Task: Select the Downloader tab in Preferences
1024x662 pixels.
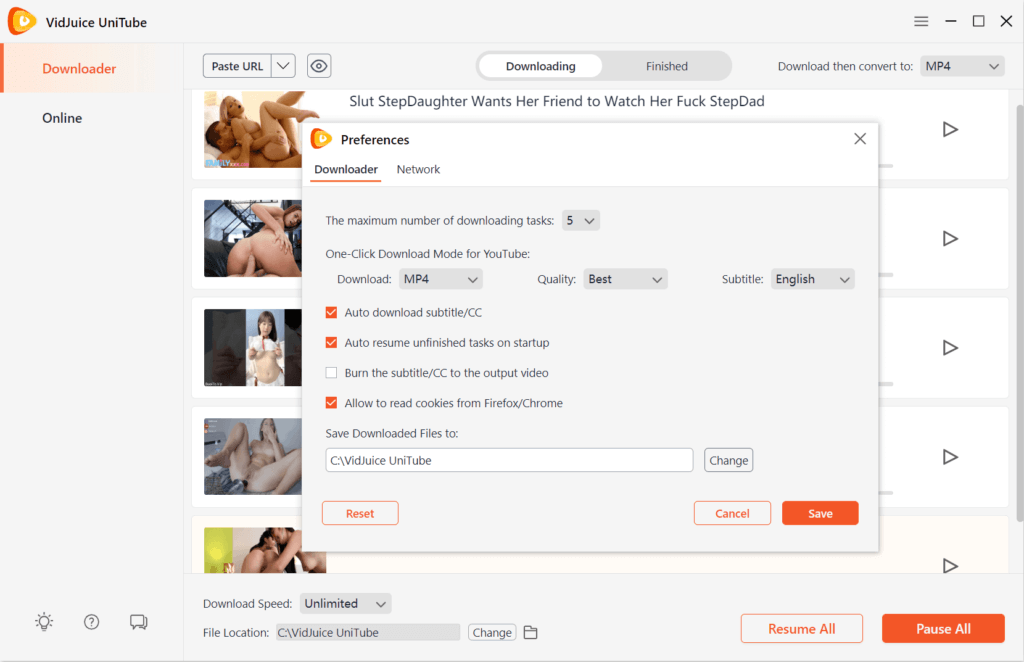Action: click(346, 169)
